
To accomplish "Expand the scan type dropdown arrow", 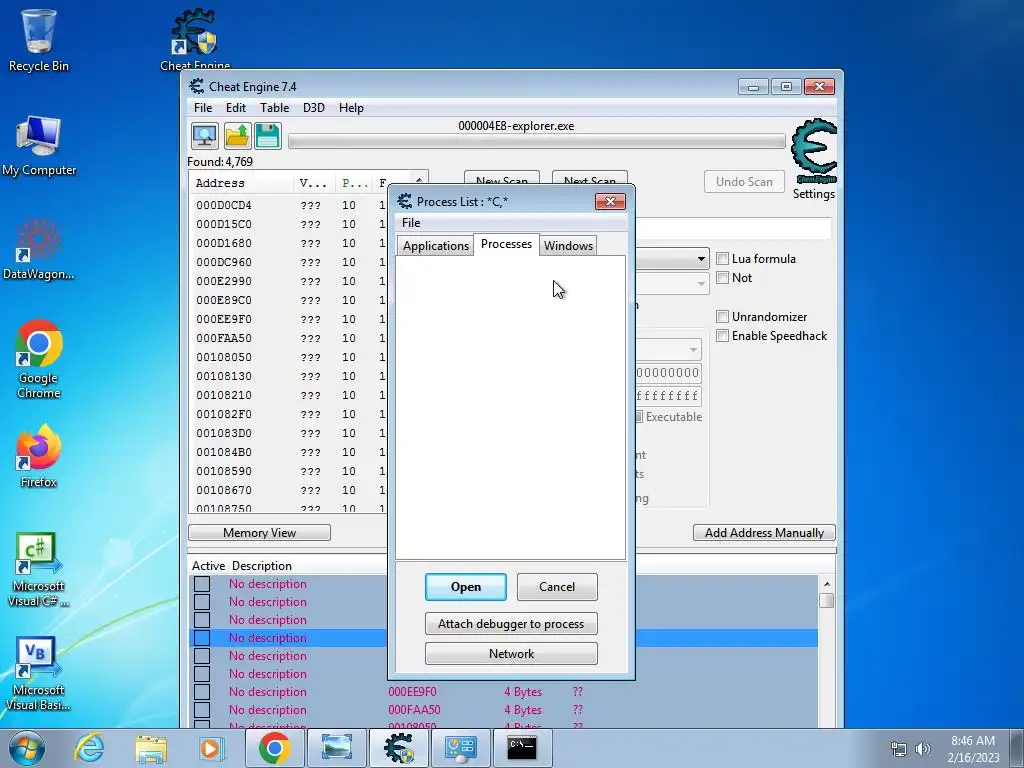I will coord(701,259).
